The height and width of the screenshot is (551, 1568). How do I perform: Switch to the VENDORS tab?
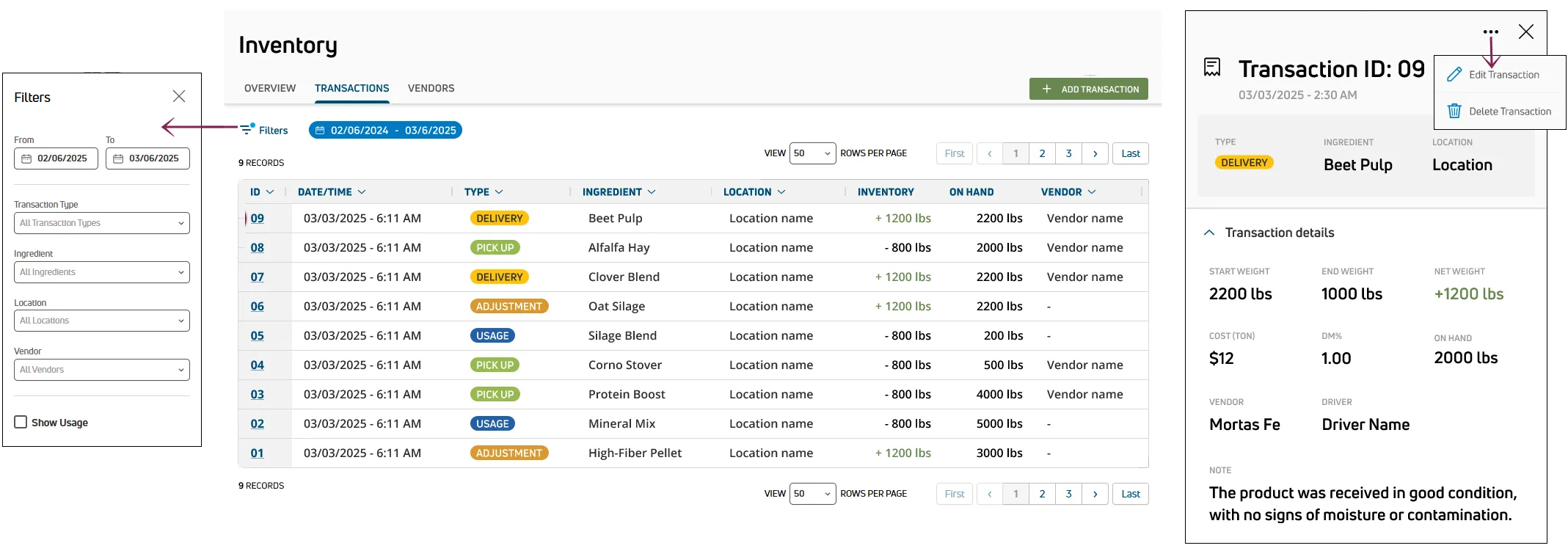[431, 88]
